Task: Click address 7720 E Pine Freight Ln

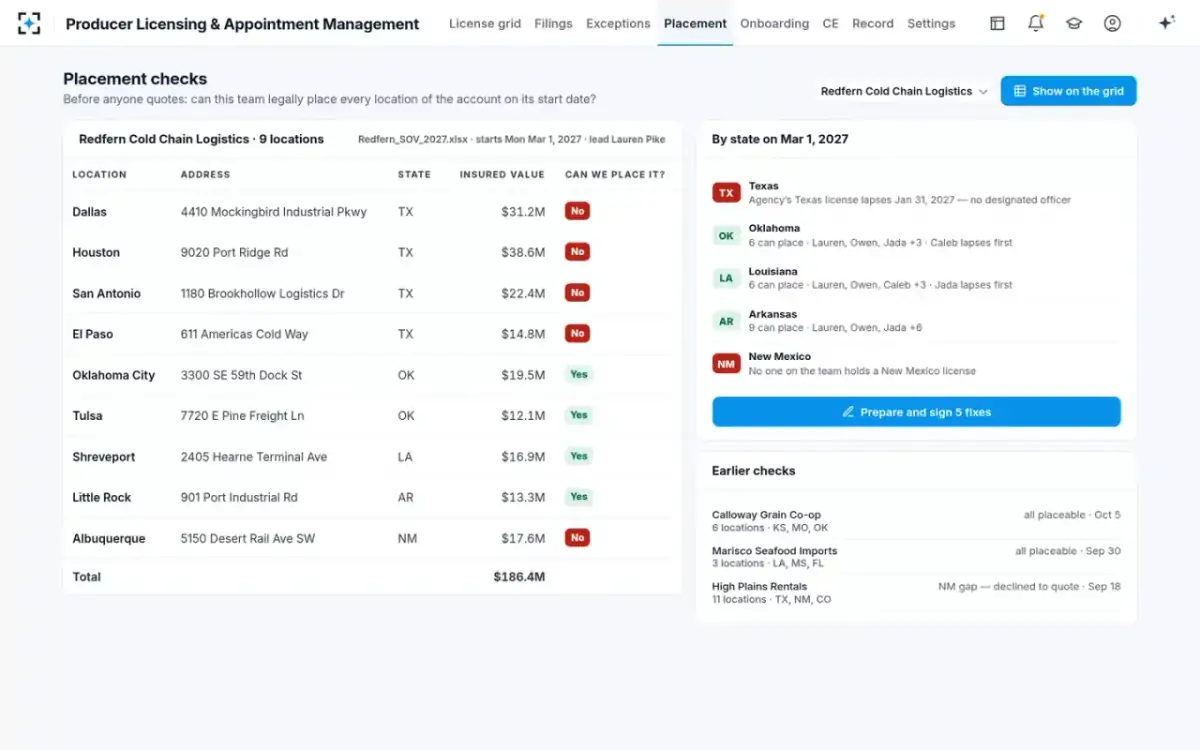Action: point(242,416)
